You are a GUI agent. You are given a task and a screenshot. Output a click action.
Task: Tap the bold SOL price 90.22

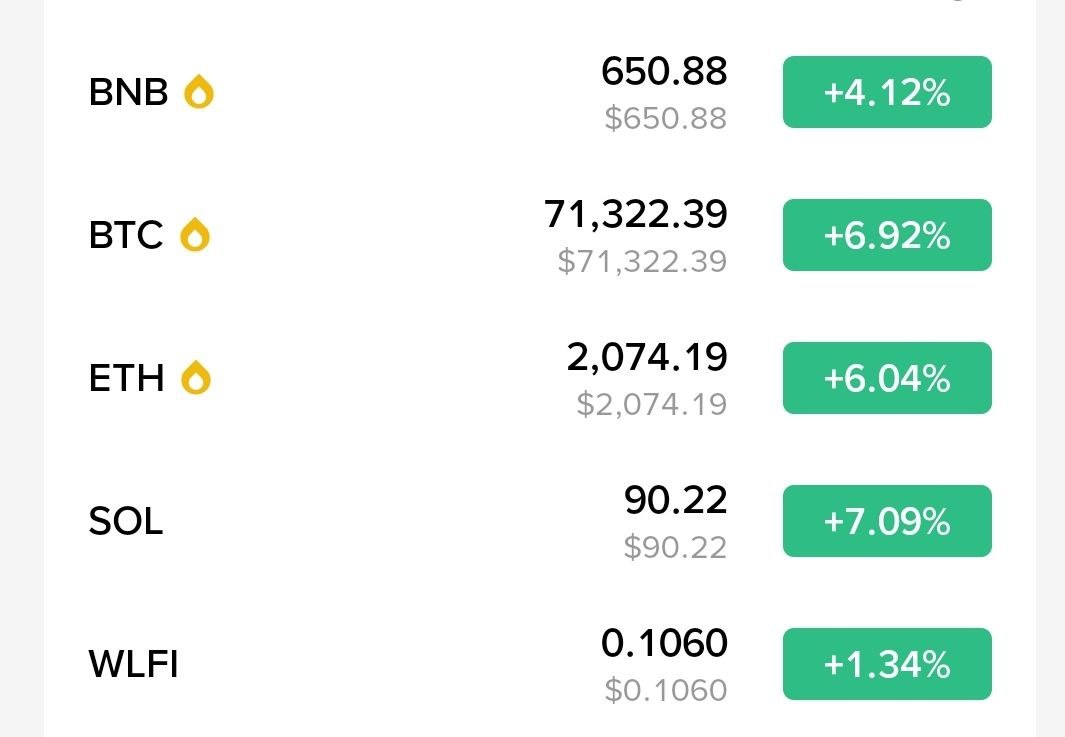point(675,499)
